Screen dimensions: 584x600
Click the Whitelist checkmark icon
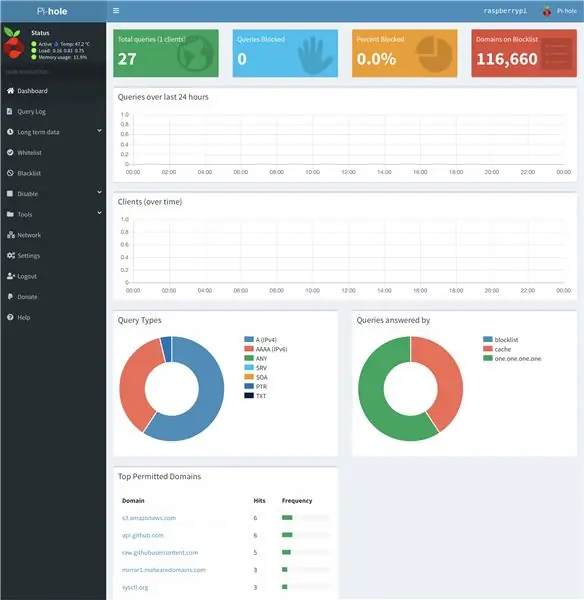coord(10,152)
